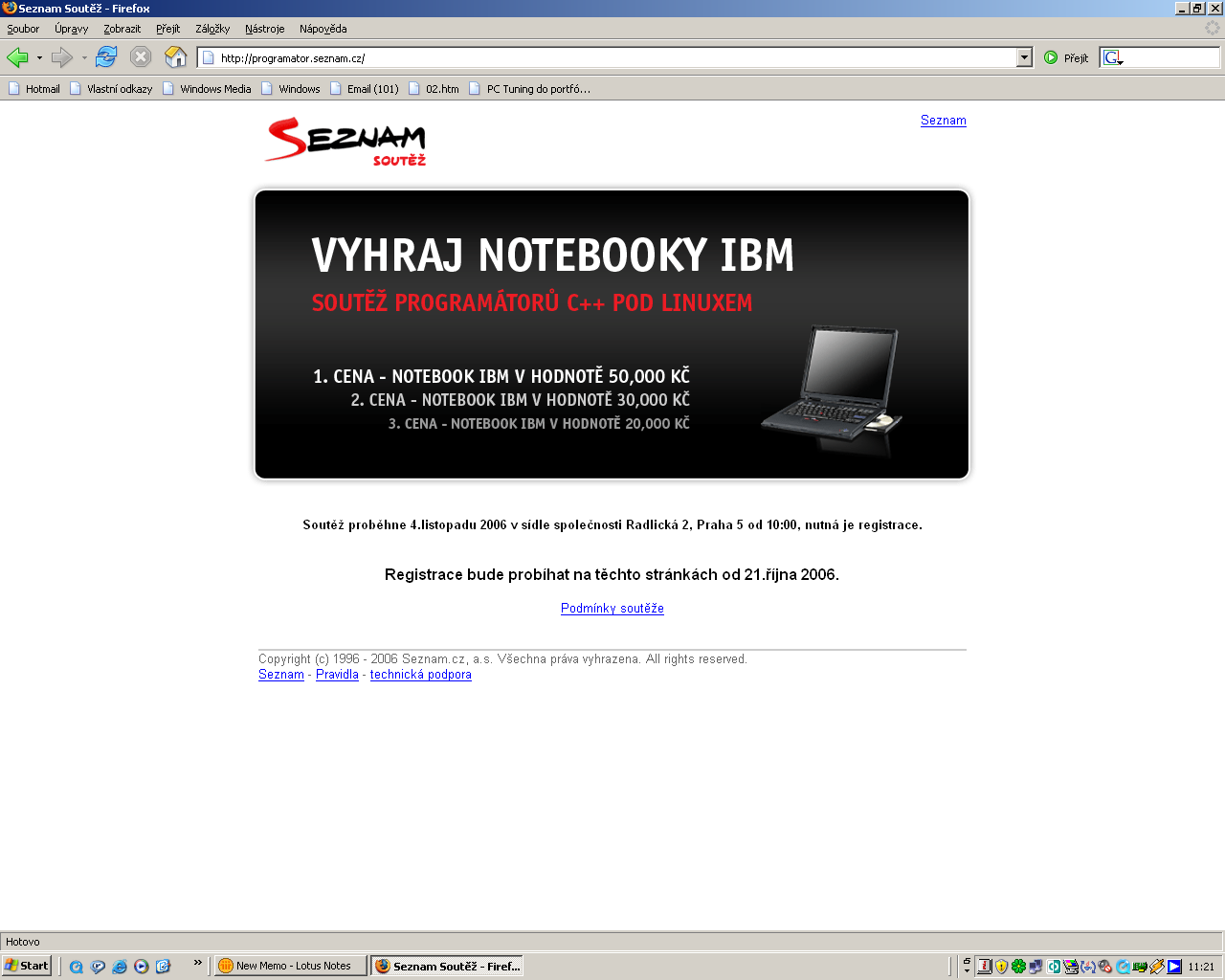Click the Forward arrow navigation icon
Image resolution: width=1225 pixels, height=980 pixels.
pos(62,57)
